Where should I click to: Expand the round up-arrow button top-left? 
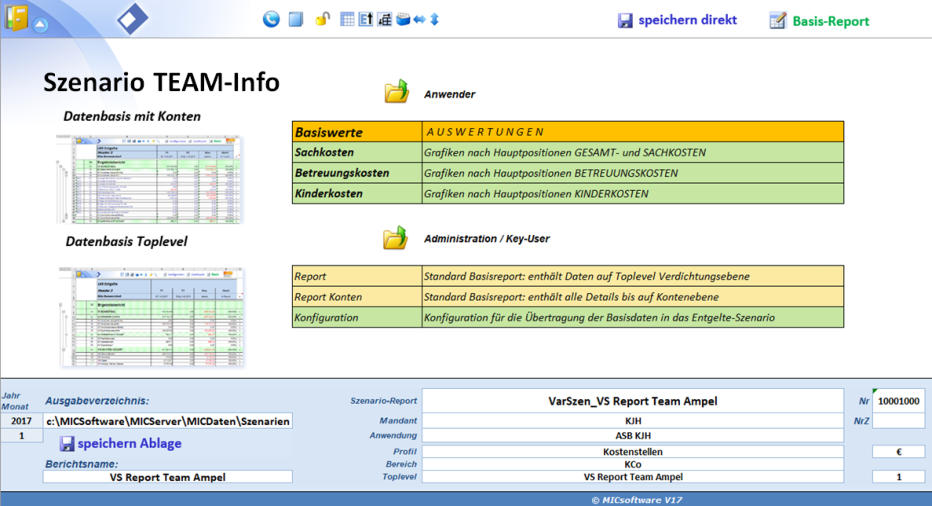click(x=41, y=25)
